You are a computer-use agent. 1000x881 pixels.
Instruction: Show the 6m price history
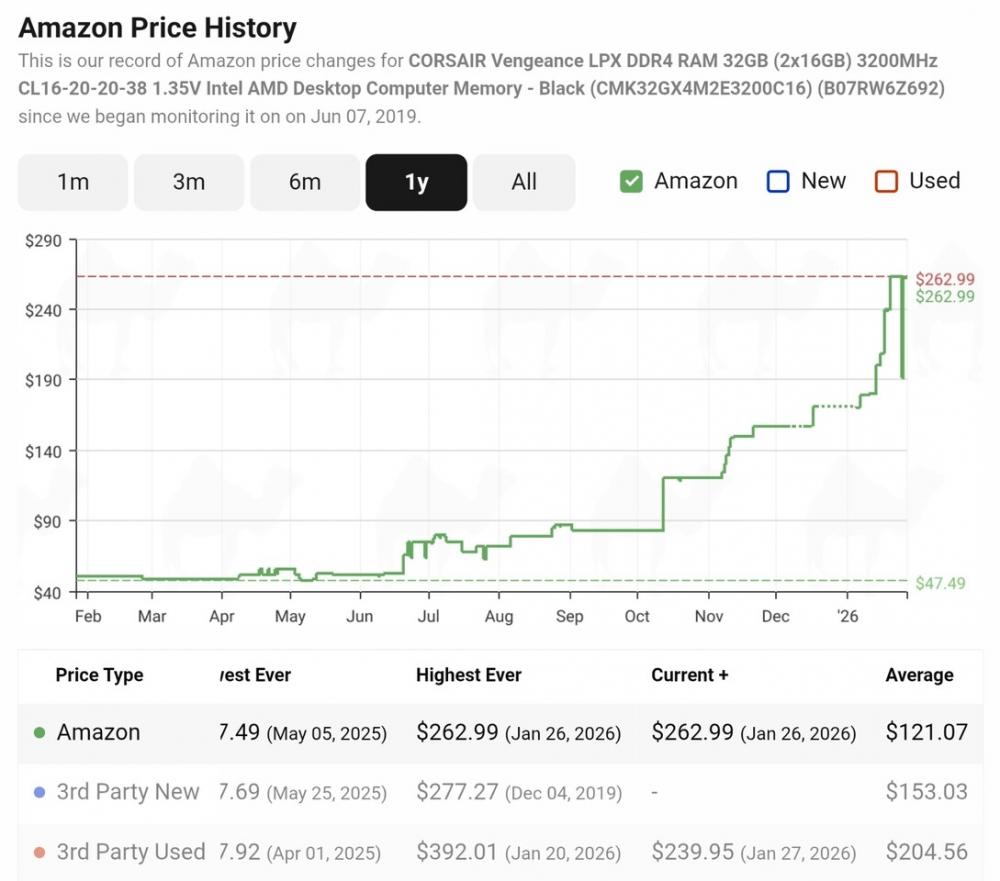(305, 182)
